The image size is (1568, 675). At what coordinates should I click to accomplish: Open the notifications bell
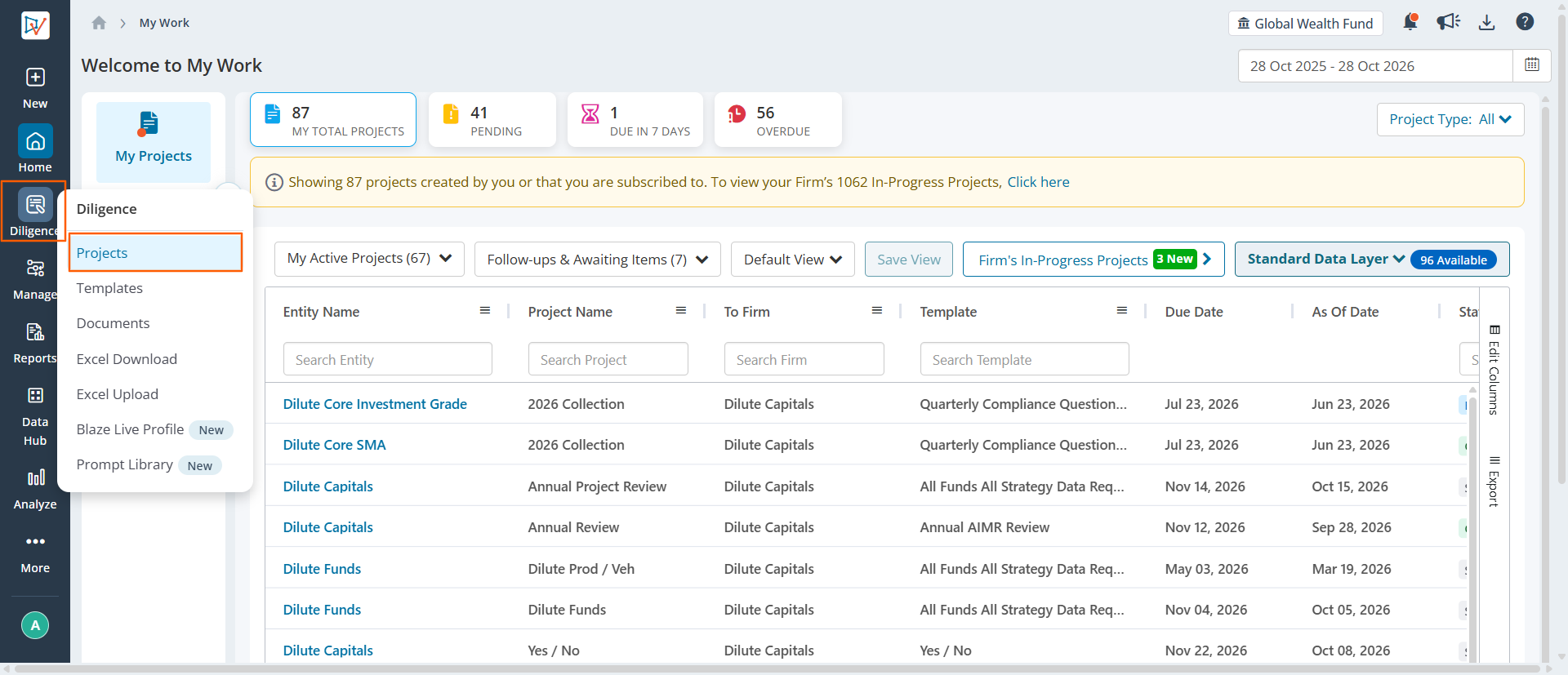[1410, 22]
